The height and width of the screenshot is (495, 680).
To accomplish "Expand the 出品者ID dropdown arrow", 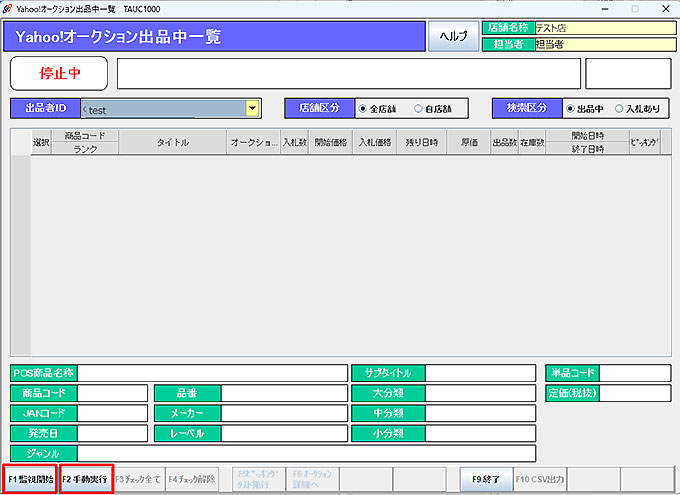I will pos(252,109).
